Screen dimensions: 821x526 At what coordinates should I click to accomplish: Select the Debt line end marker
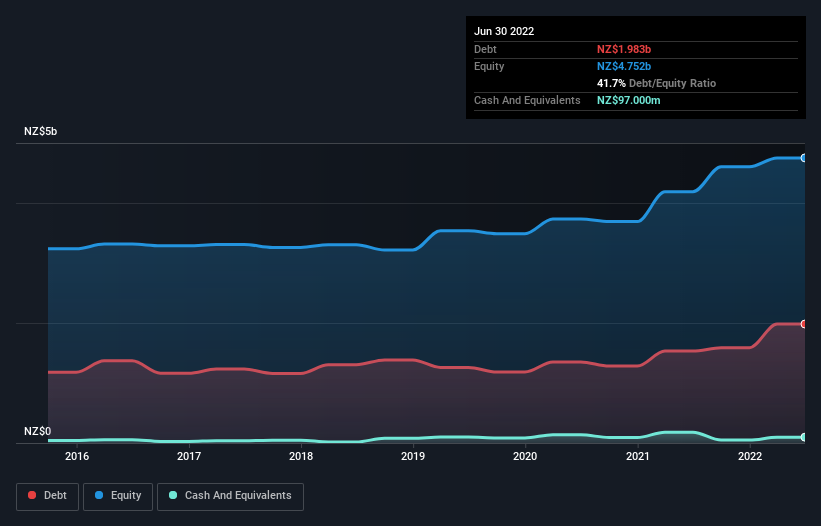pos(804,324)
